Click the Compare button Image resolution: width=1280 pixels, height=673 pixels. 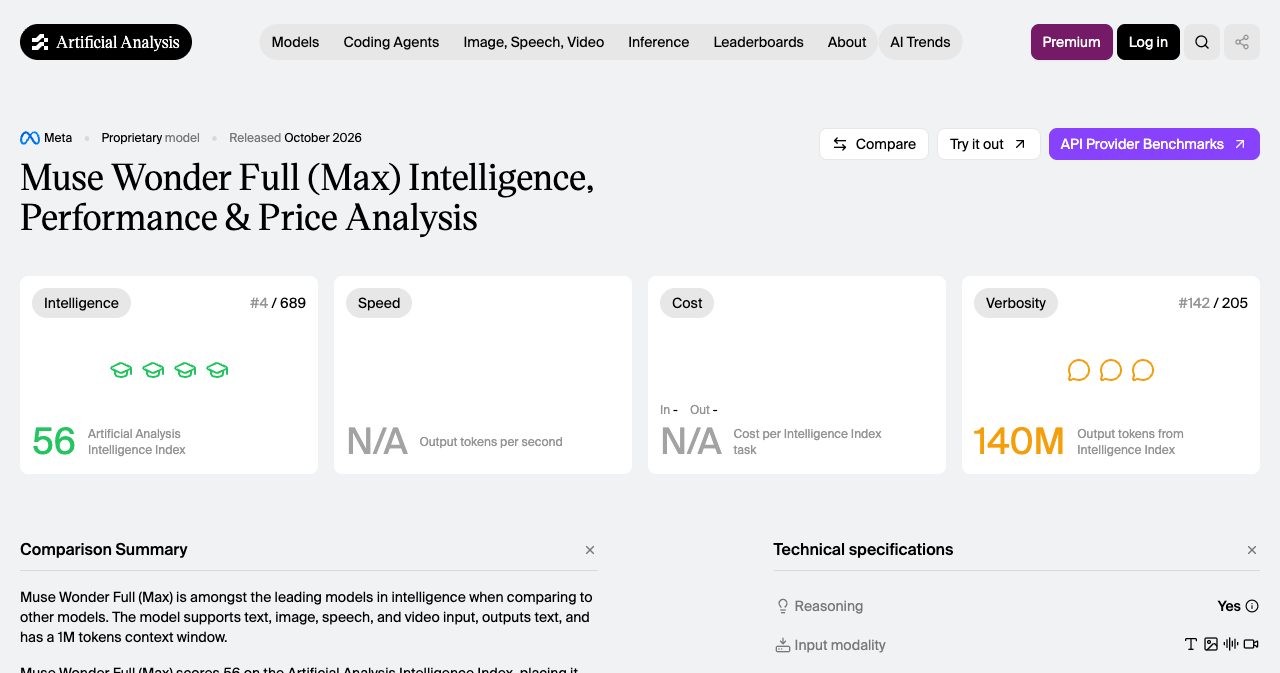(874, 144)
